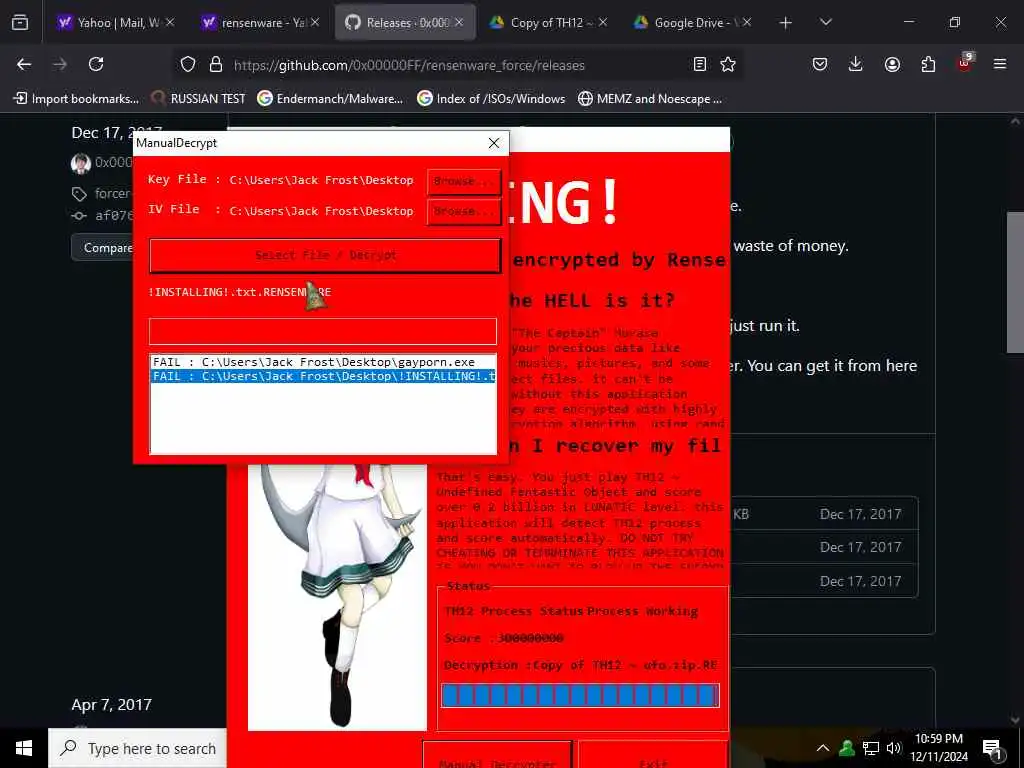The height and width of the screenshot is (768, 1024).
Task: Click the Score value in Status
Action: tap(530, 638)
